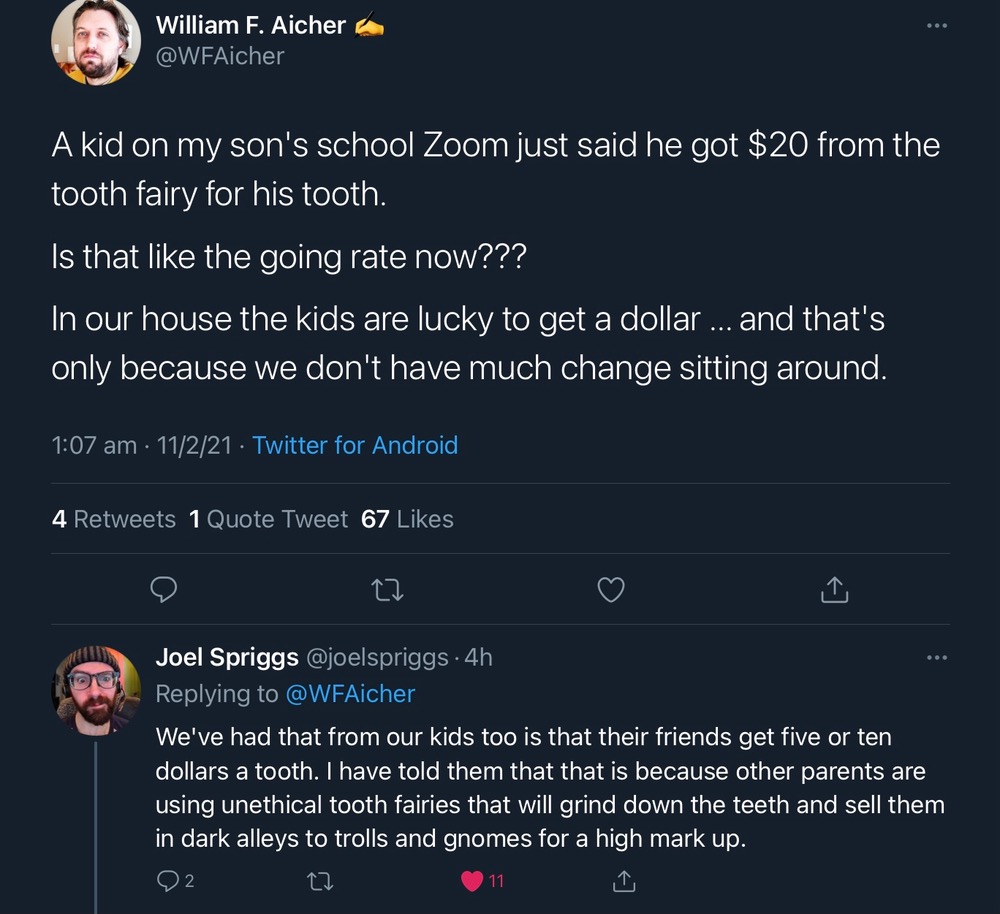Like William F. Aicher's tweet
The height and width of the screenshot is (914, 1000).
(x=610, y=591)
